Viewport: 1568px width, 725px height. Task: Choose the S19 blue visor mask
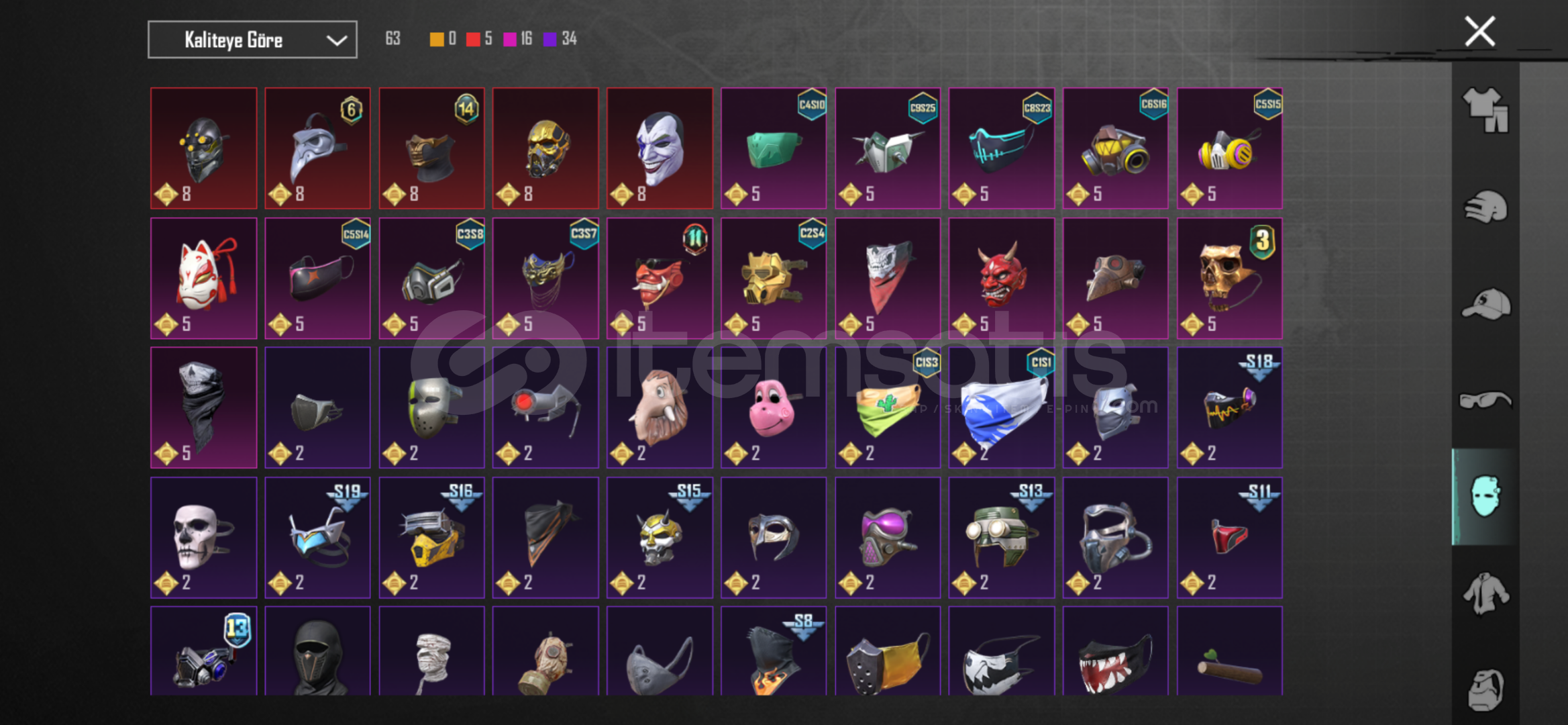317,538
